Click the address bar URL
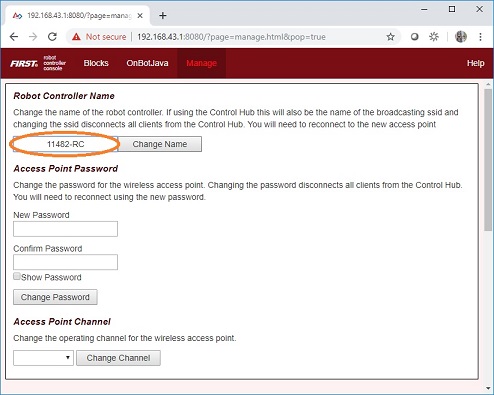Viewport: 494px width, 395px height. coord(231,37)
